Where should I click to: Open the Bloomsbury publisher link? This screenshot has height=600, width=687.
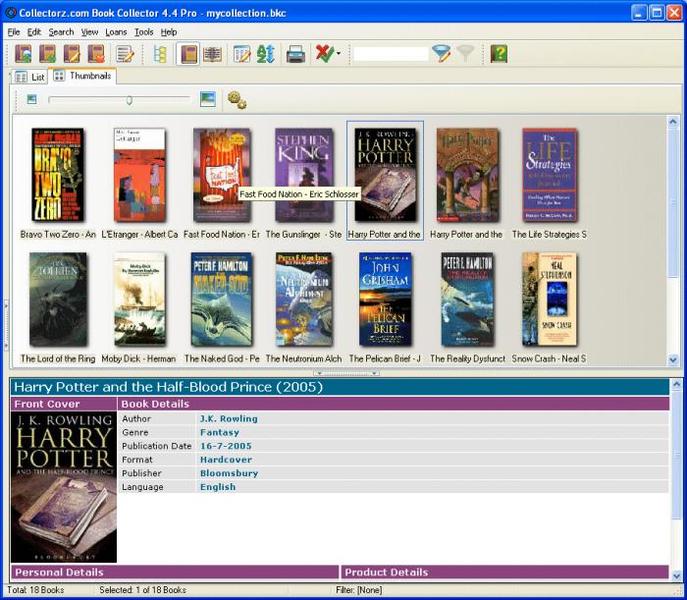coord(229,473)
